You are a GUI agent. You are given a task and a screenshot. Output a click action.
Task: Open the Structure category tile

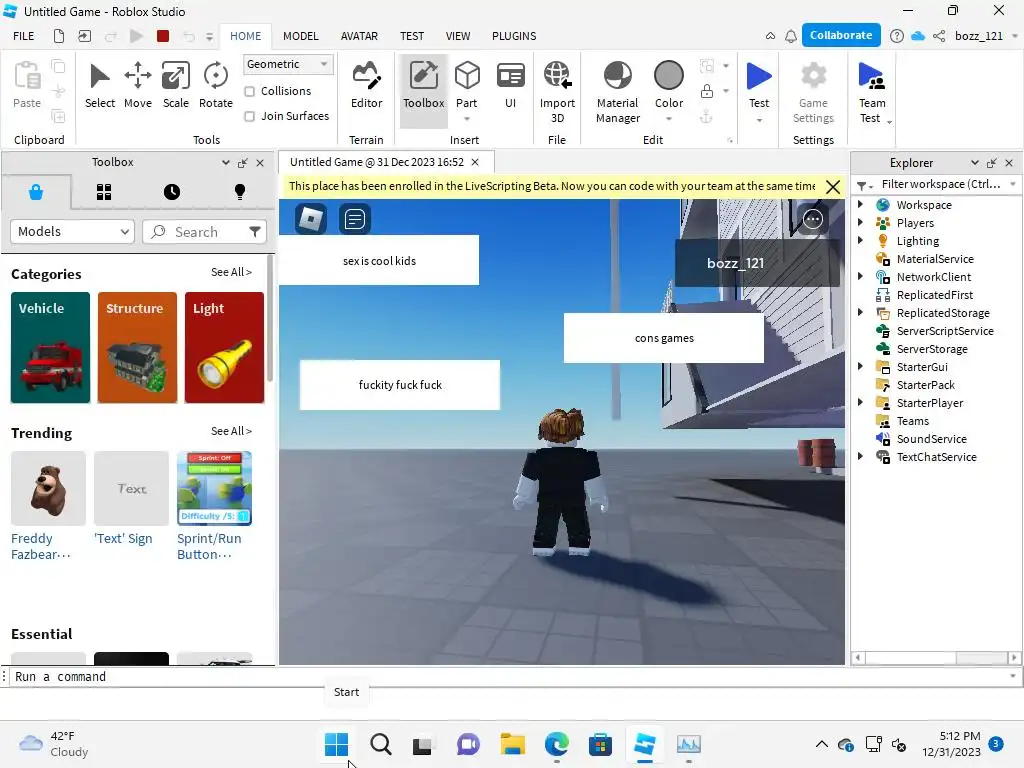[x=137, y=347]
